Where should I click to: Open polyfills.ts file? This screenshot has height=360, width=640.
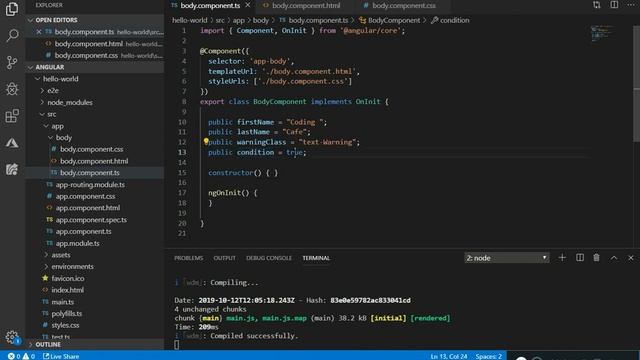click(67, 313)
